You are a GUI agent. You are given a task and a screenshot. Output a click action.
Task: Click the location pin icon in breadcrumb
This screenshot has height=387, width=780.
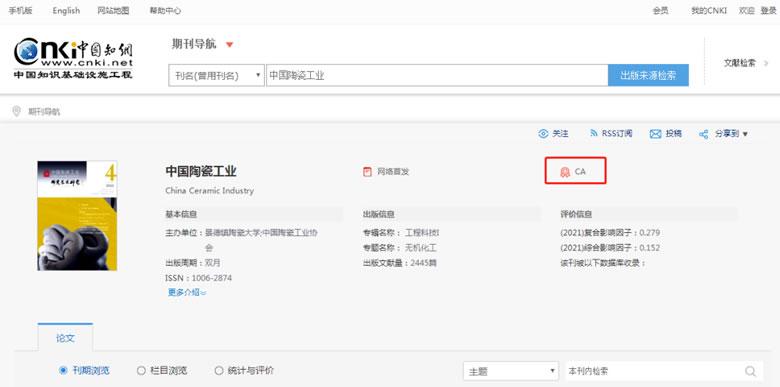pos(17,111)
